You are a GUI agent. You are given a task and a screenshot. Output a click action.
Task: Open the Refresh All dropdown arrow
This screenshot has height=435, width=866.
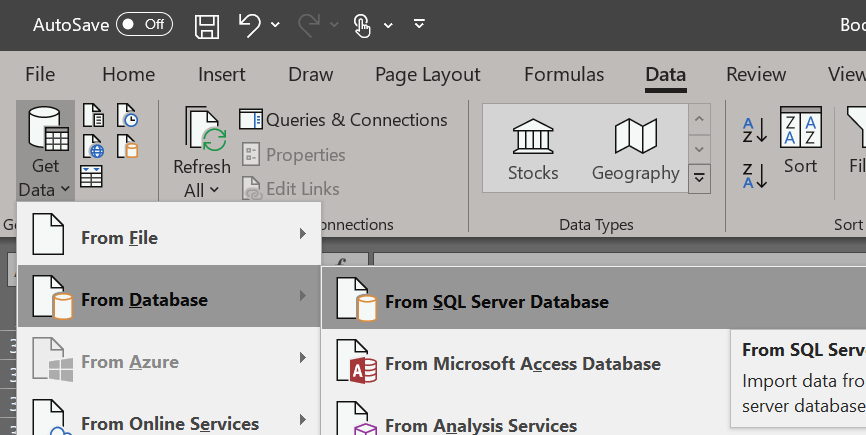pos(214,190)
